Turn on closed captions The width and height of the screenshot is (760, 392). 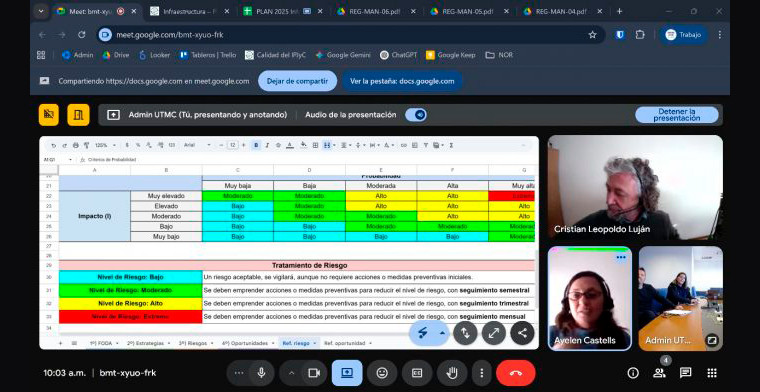(417, 373)
